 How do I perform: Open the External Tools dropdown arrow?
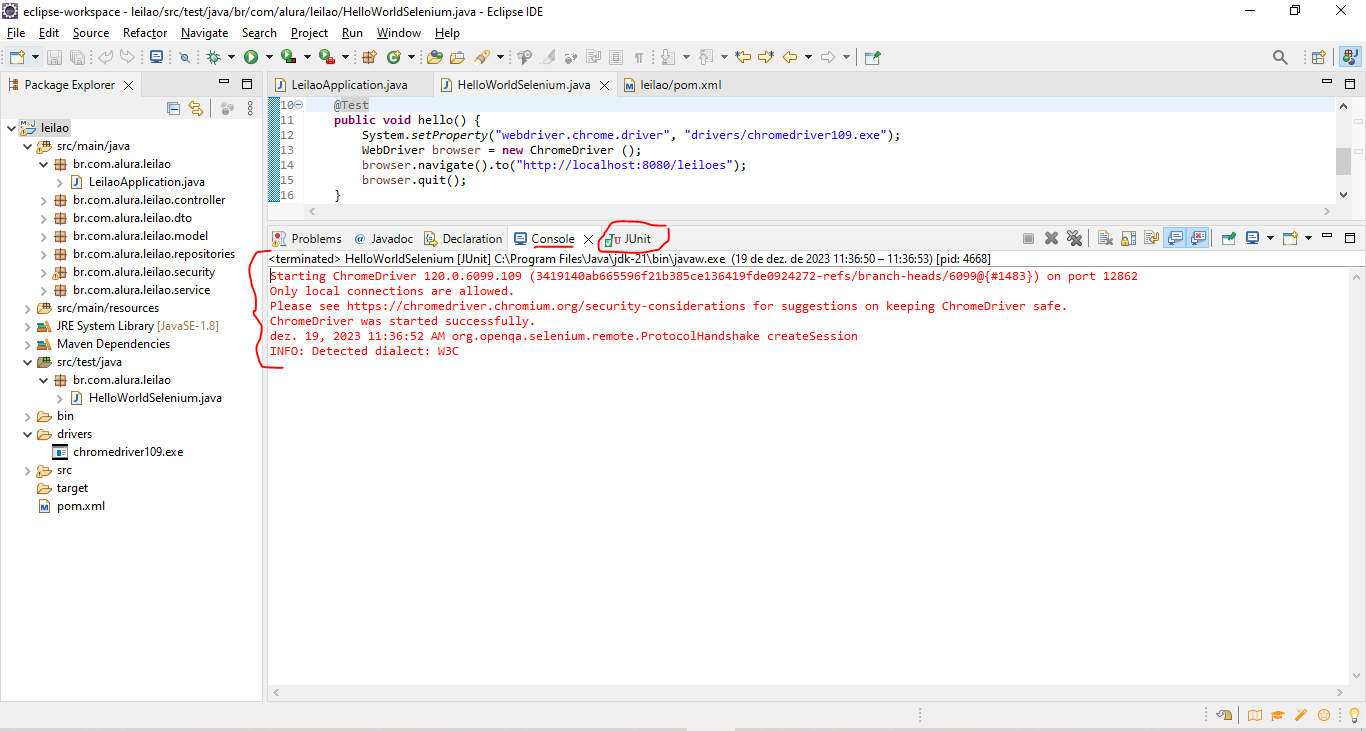click(x=346, y=57)
